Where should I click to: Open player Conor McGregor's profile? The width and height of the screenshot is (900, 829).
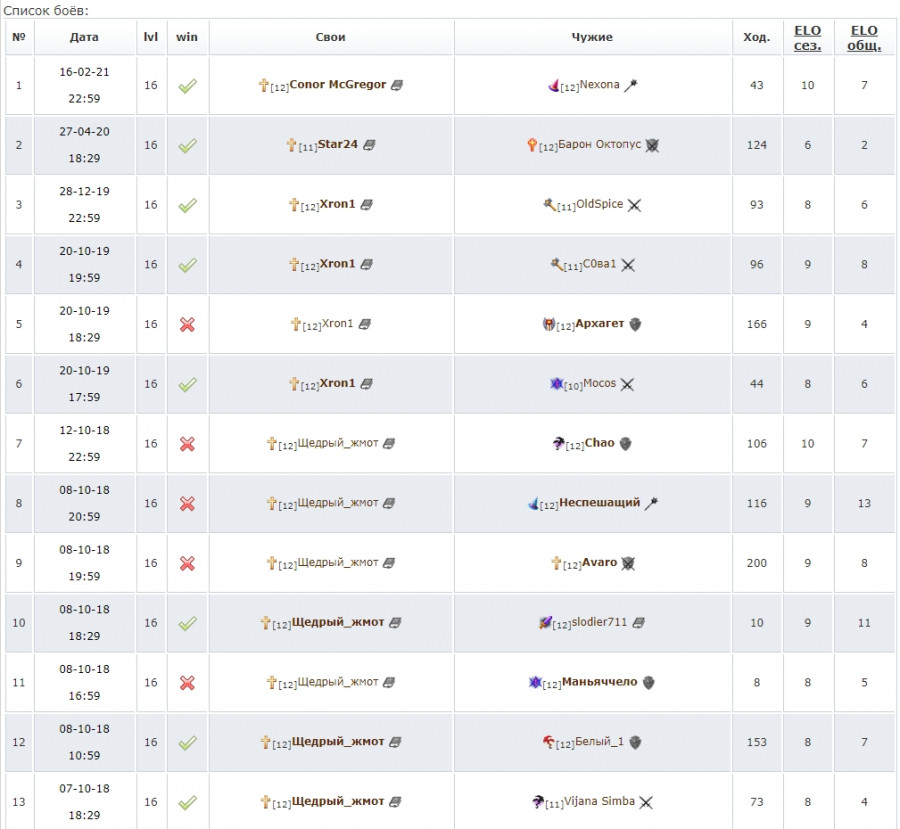click(338, 84)
